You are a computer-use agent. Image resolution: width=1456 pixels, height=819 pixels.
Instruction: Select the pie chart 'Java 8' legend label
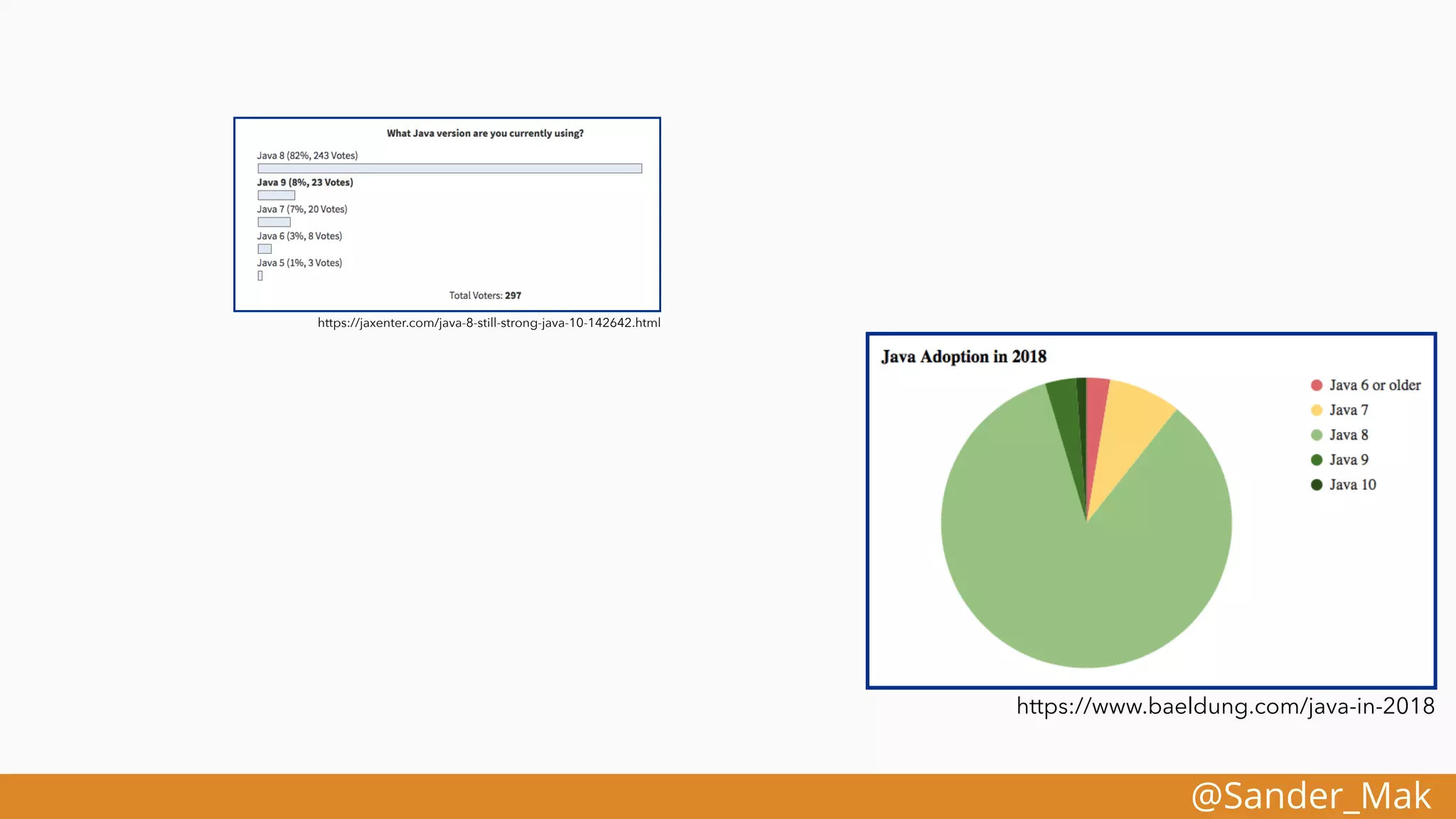pyautogui.click(x=1349, y=435)
